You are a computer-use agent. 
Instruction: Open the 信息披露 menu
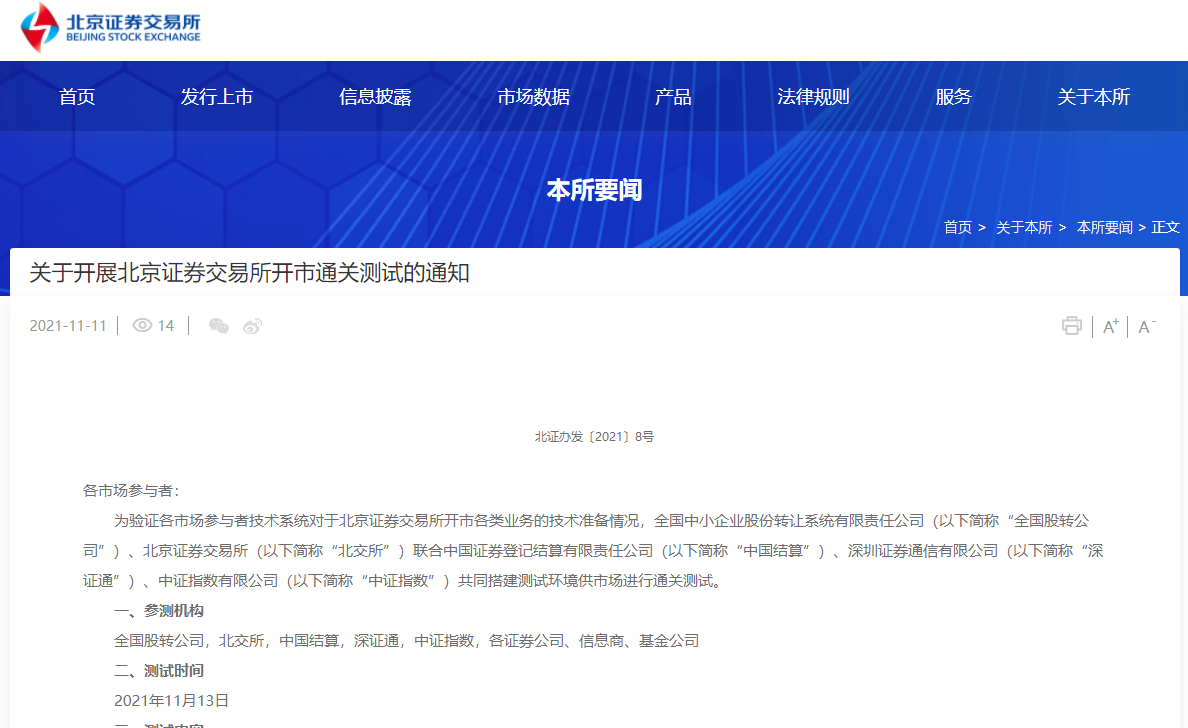tap(375, 97)
